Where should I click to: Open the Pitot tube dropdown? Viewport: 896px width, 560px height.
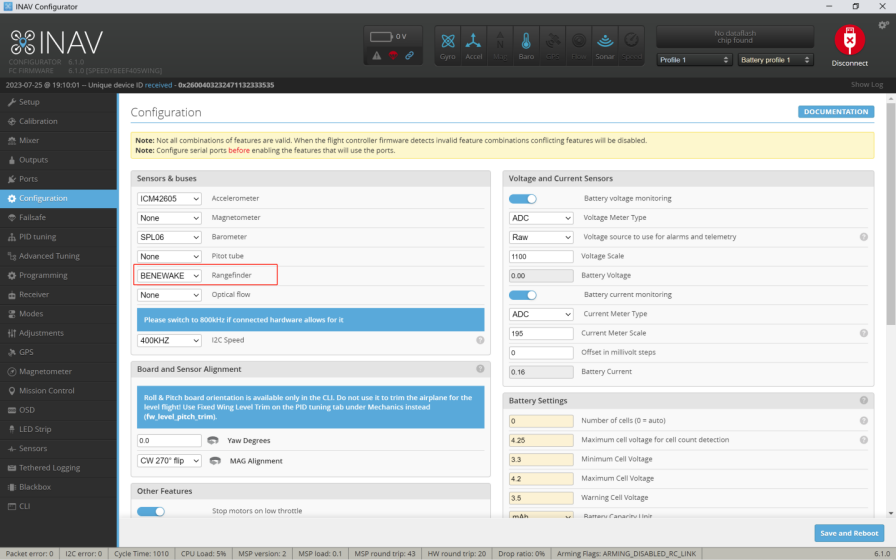[x=169, y=257]
